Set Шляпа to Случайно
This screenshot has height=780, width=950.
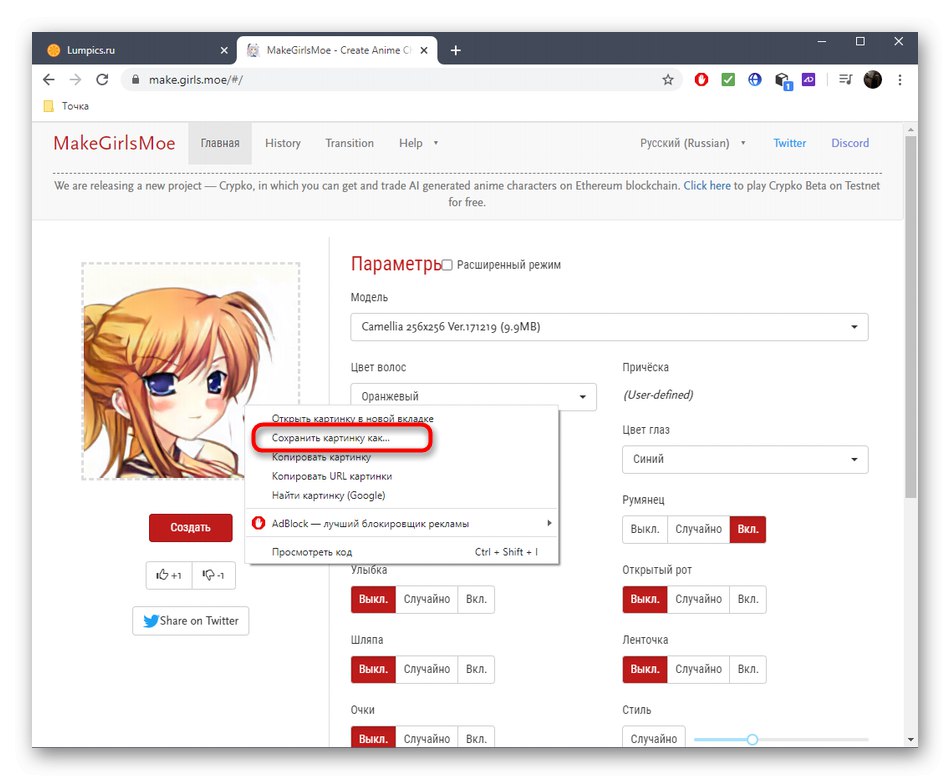click(x=427, y=669)
